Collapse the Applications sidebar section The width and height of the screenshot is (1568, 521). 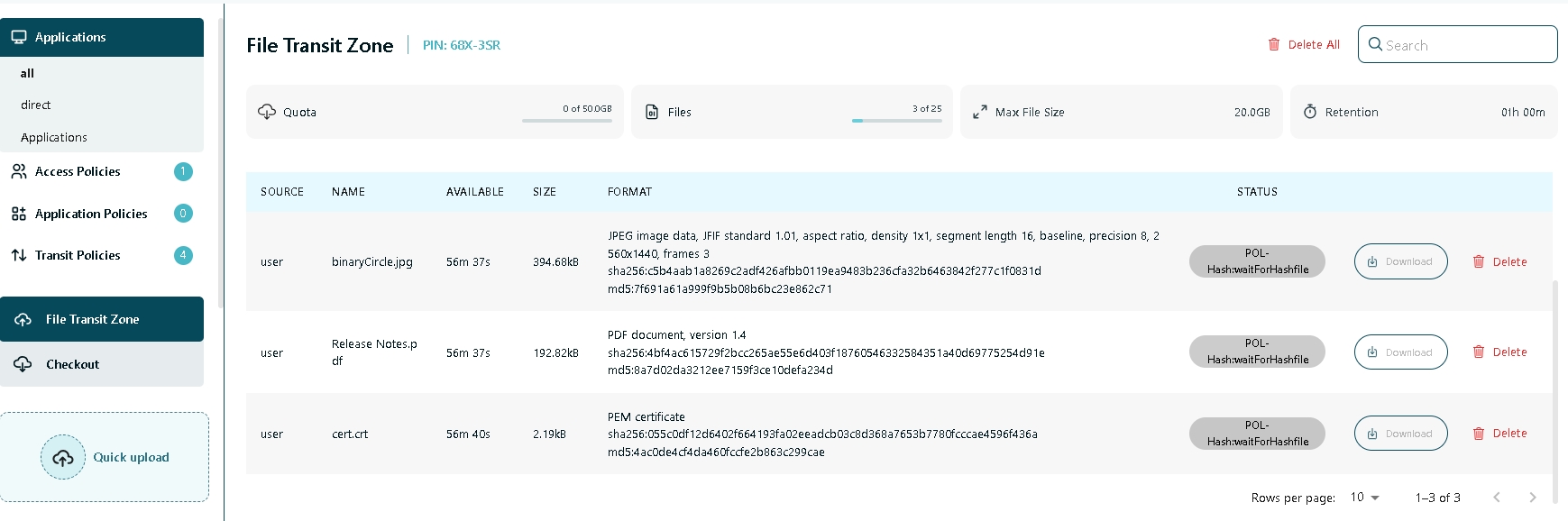[102, 37]
